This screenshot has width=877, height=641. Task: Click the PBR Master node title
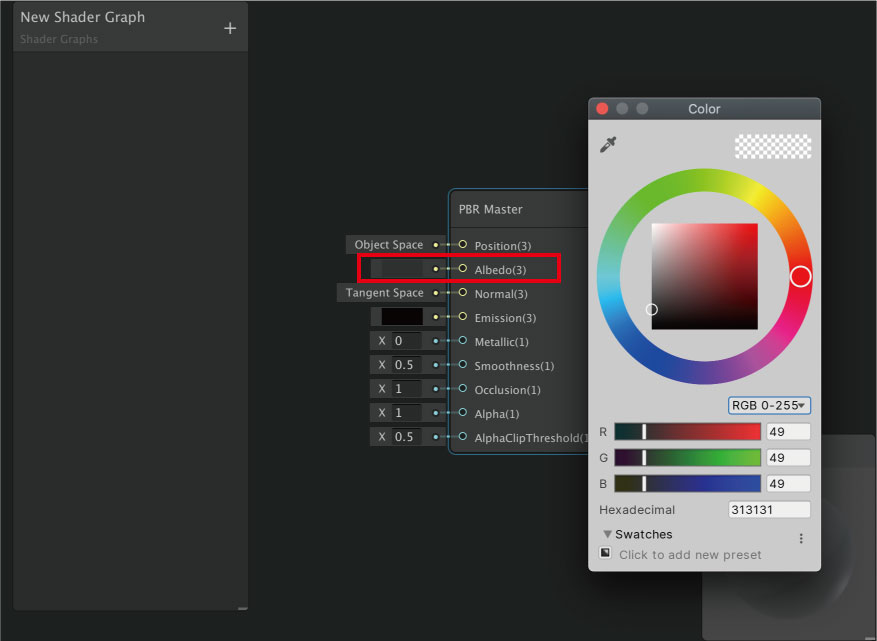491,209
